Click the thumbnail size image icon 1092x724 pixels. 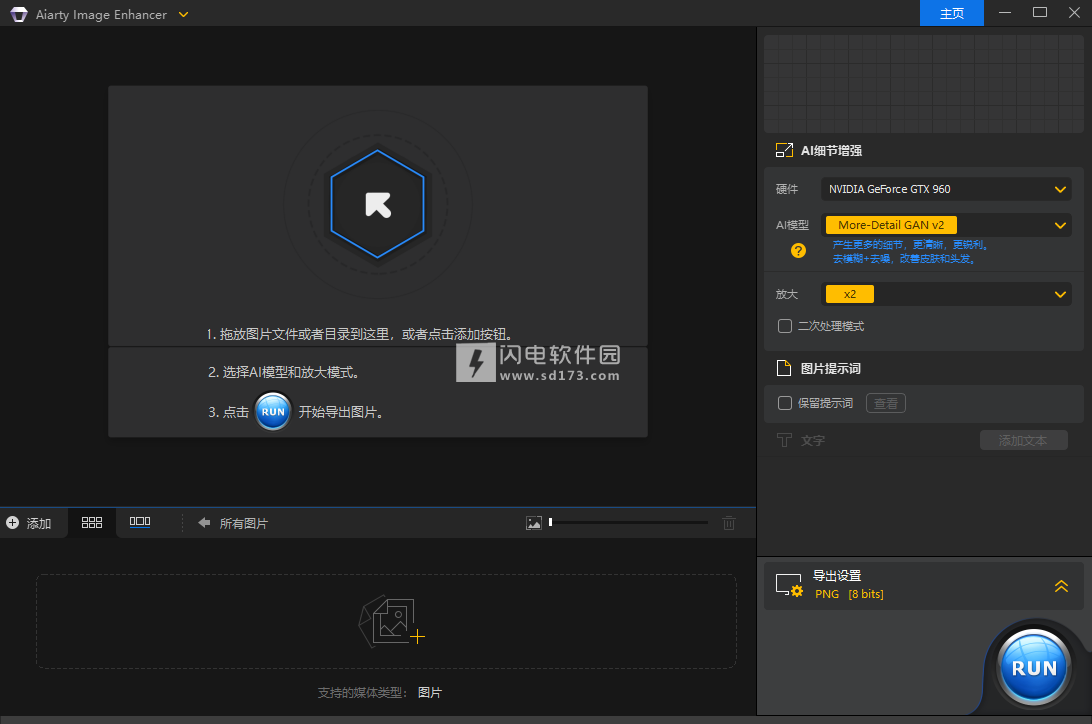pyautogui.click(x=533, y=523)
